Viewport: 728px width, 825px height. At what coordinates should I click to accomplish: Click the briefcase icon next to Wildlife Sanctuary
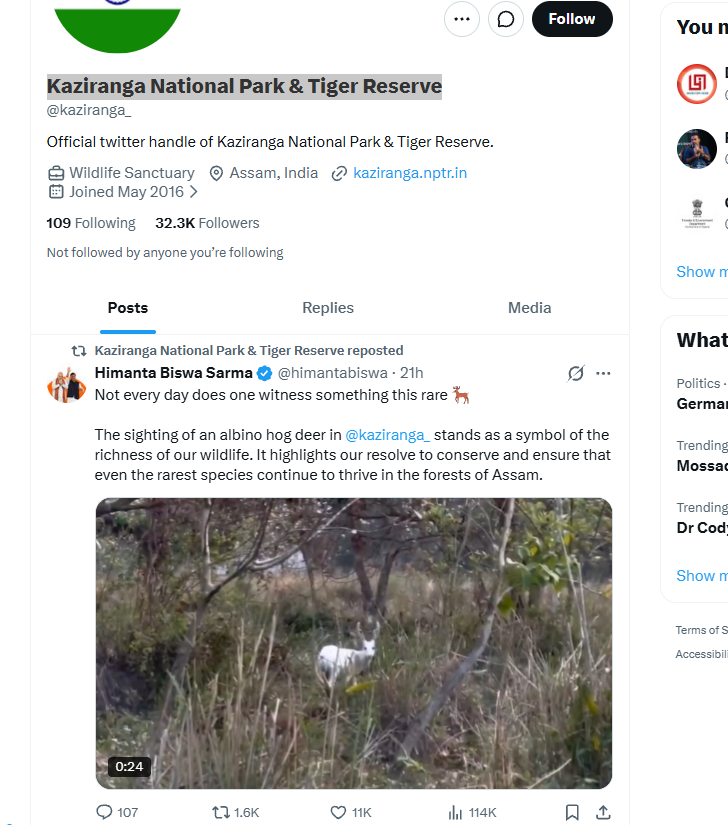click(x=56, y=173)
